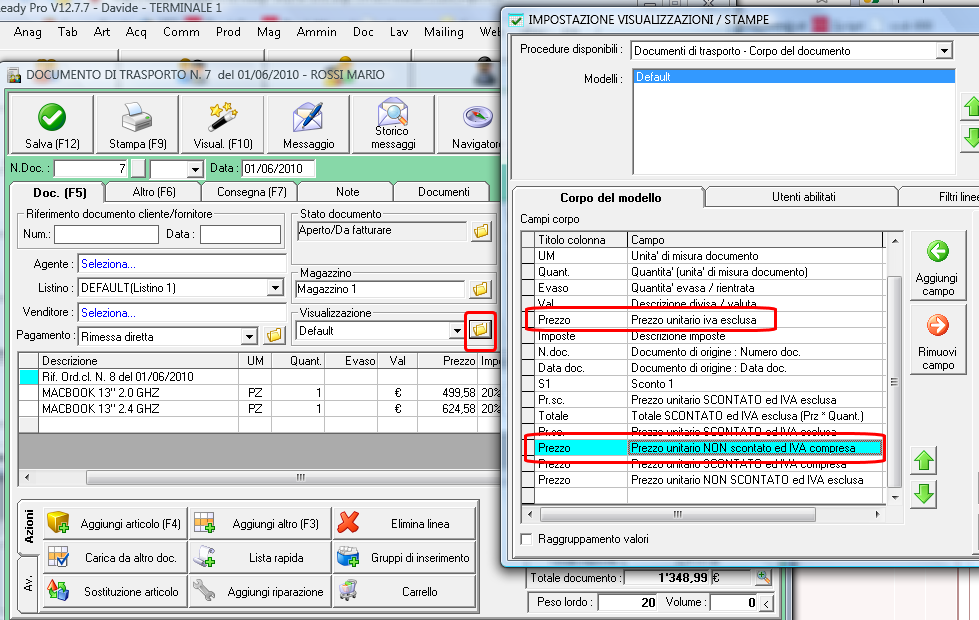Screen dimensions: 979x620
Task: Switch to Utenti abilitati tab
Action: click(x=804, y=197)
